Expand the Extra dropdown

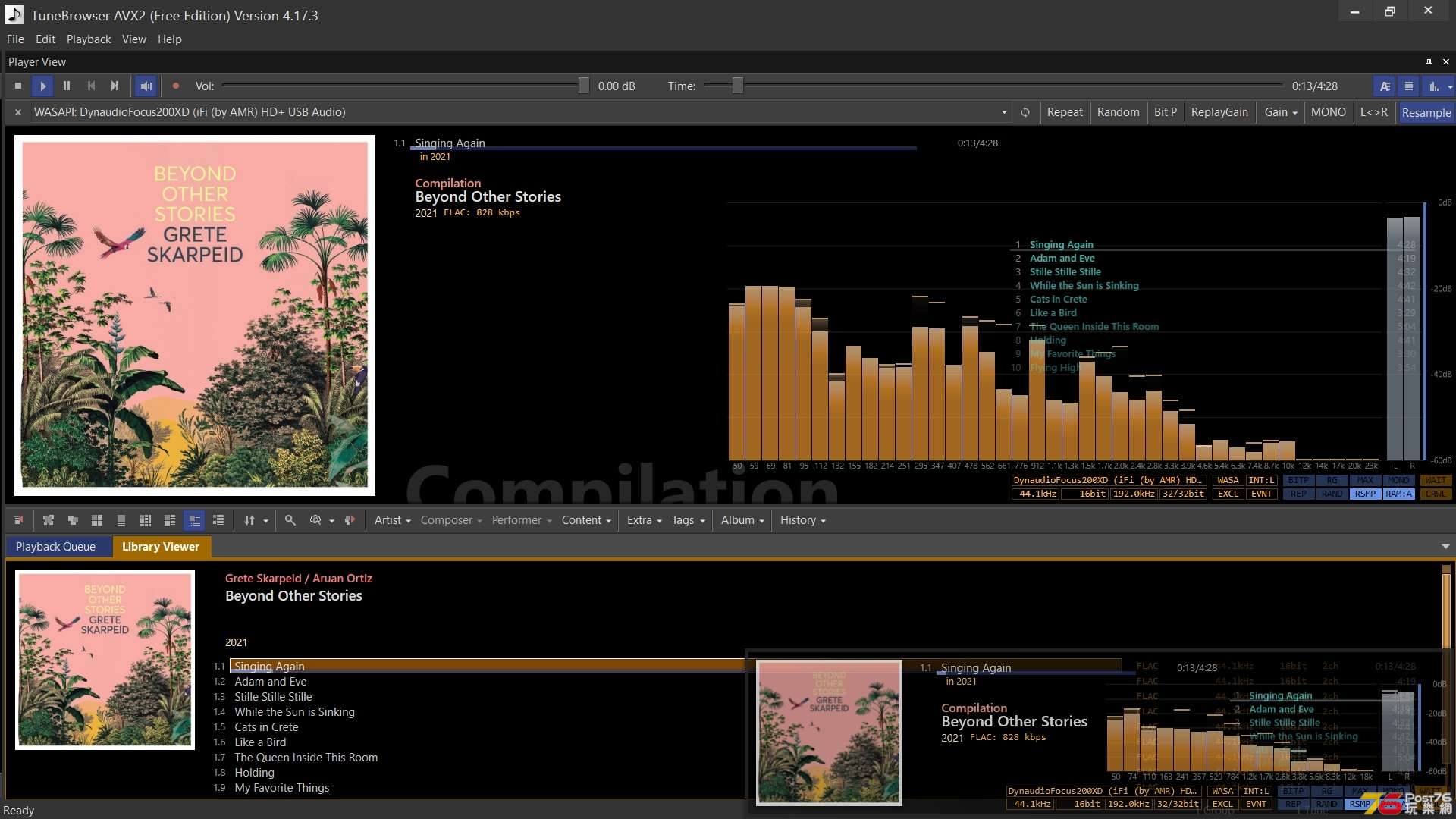pos(644,520)
